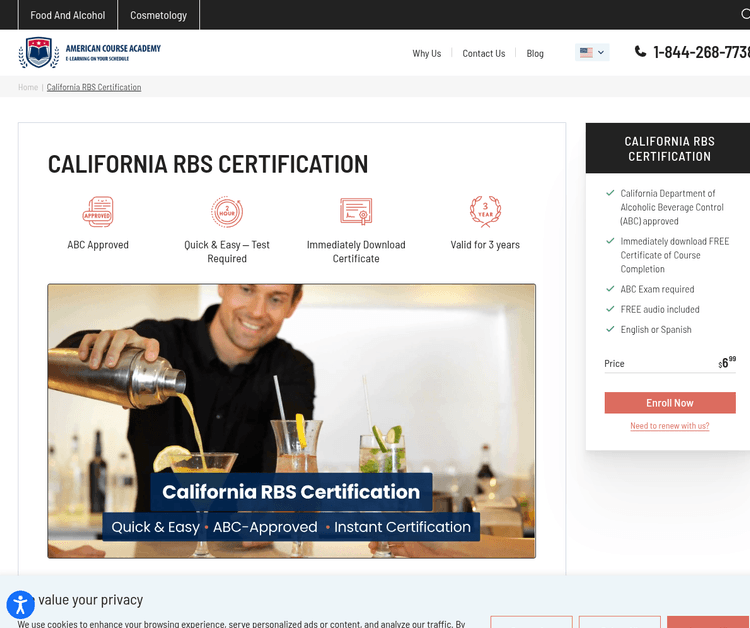Click the checkmark beside 'ABC Exam required'

[610, 289]
